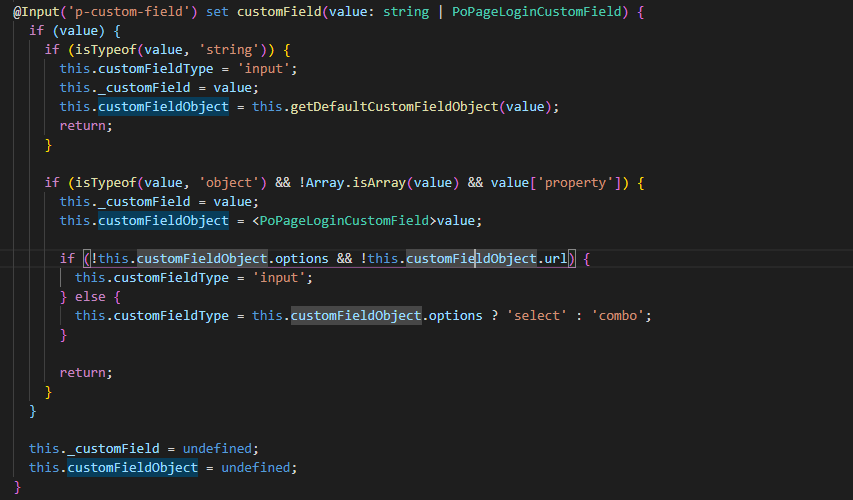The image size is (853, 500).
Task: Click the 'select' string literal
Action: point(537,316)
